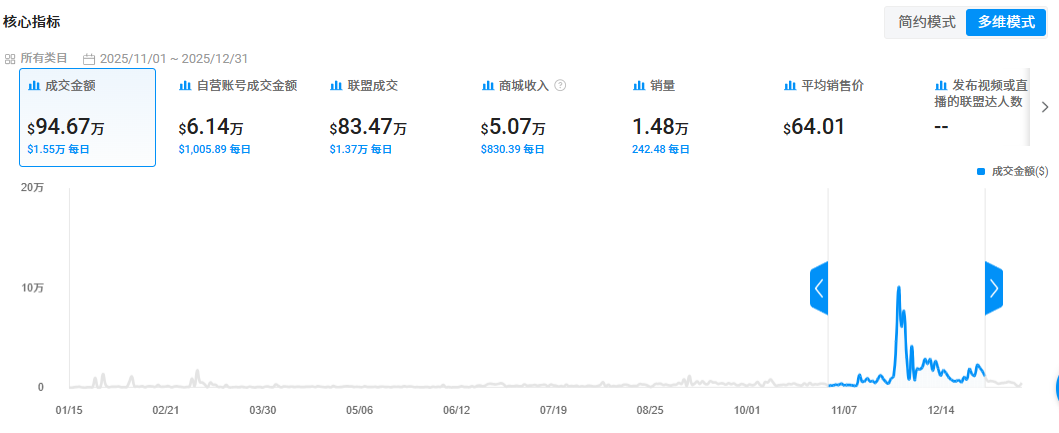This screenshot has height=433, width=1059.
Task: Click calendar icon before the date range
Action: (x=89, y=59)
